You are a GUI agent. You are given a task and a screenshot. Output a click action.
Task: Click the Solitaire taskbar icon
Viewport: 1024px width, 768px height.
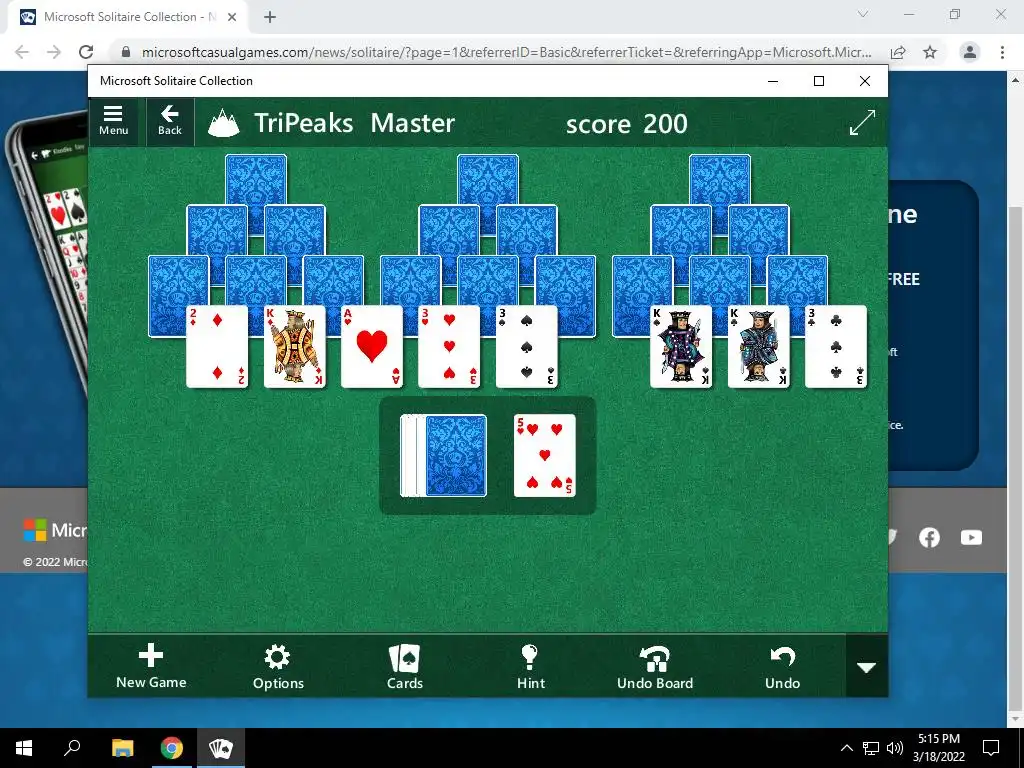pos(221,748)
